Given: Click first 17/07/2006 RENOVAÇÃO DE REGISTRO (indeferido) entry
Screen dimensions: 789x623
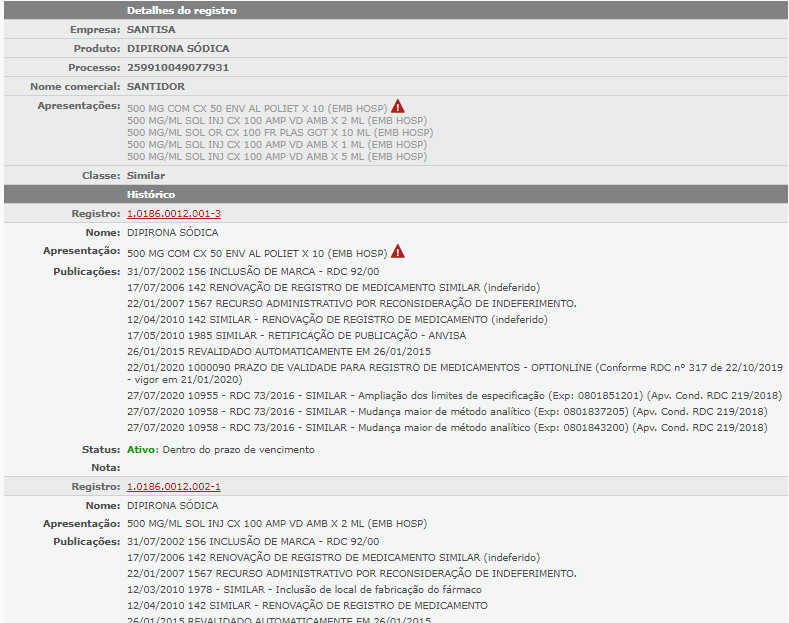Looking at the screenshot, I should [334, 288].
